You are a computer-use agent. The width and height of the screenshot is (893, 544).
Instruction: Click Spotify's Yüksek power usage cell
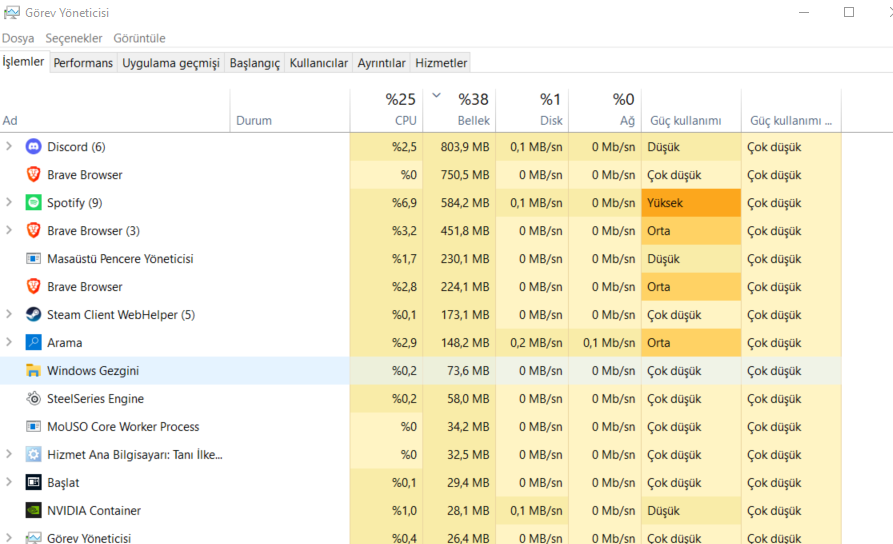point(691,203)
